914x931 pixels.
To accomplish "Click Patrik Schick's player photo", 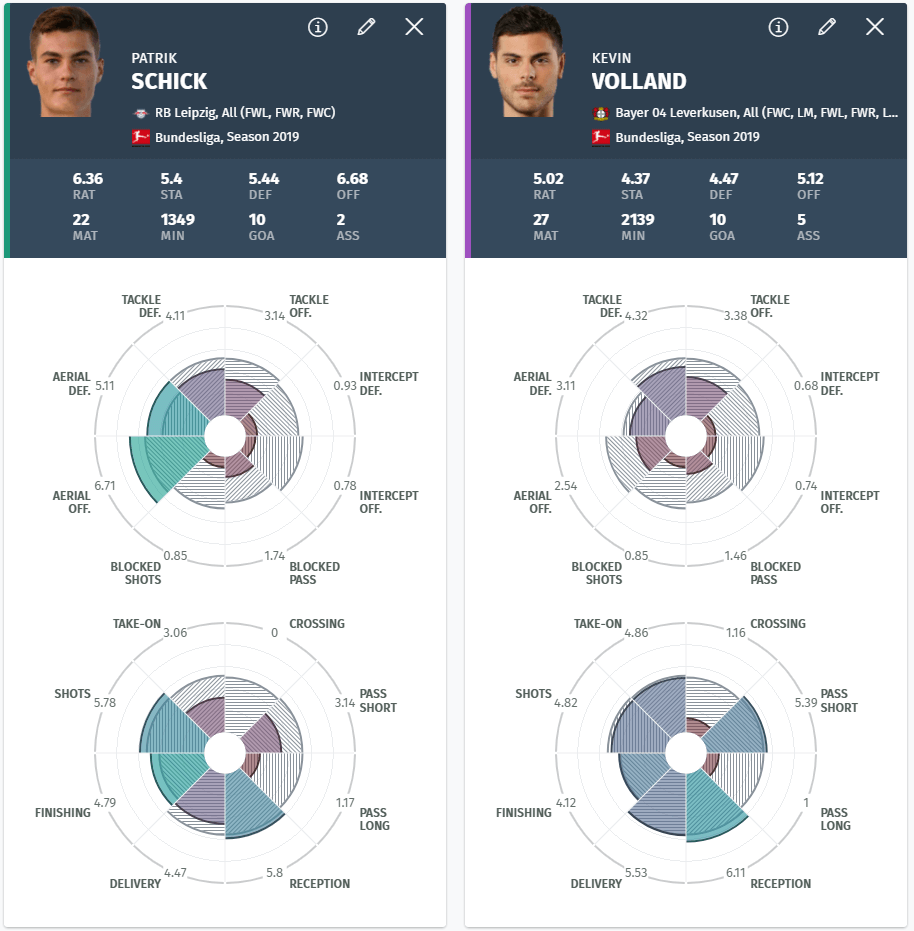I will pyautogui.click(x=65, y=62).
